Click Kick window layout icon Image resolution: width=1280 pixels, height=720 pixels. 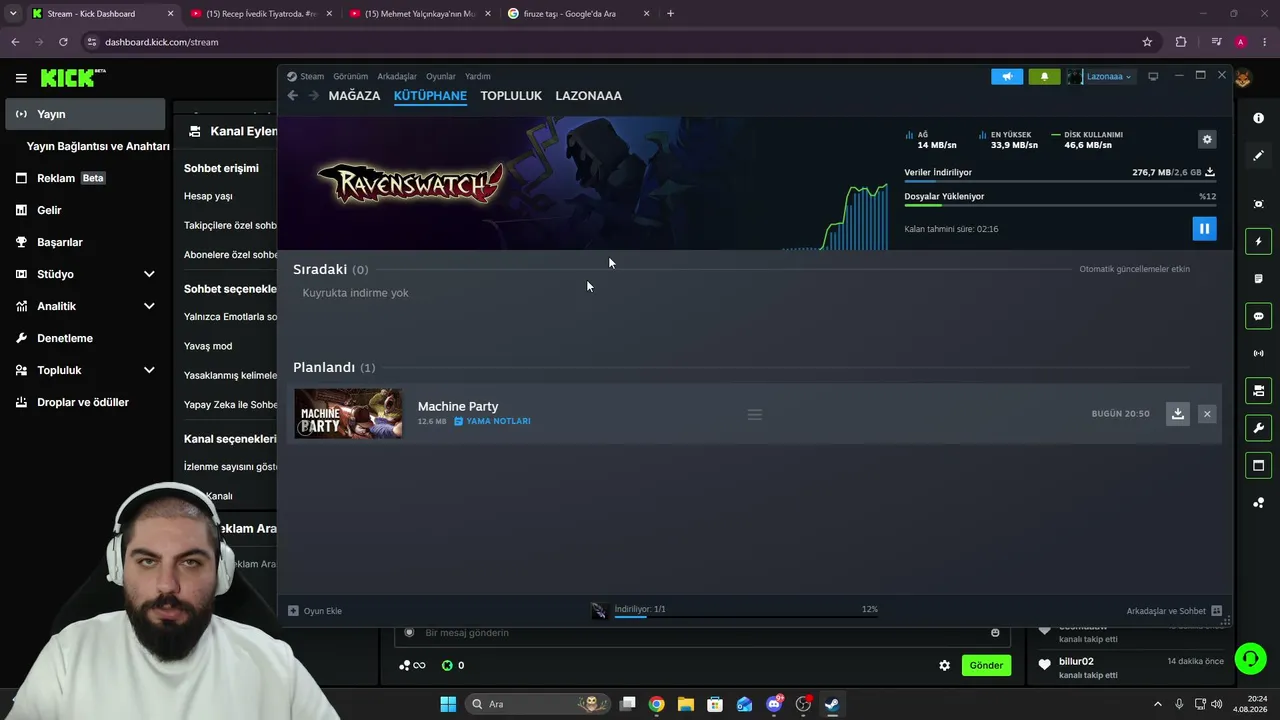[1258, 465]
